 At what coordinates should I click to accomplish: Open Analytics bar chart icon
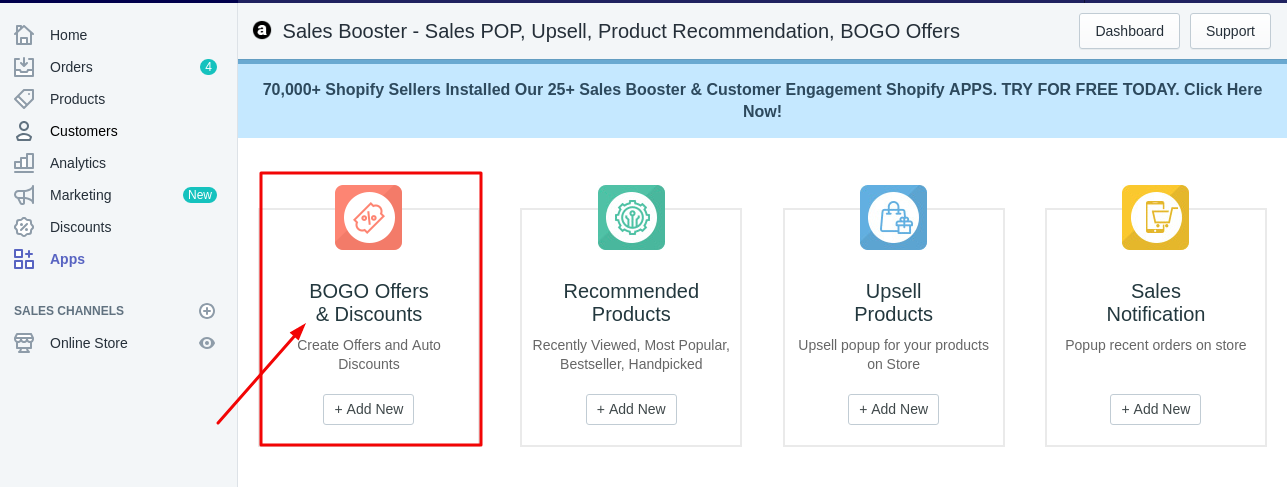click(24, 163)
